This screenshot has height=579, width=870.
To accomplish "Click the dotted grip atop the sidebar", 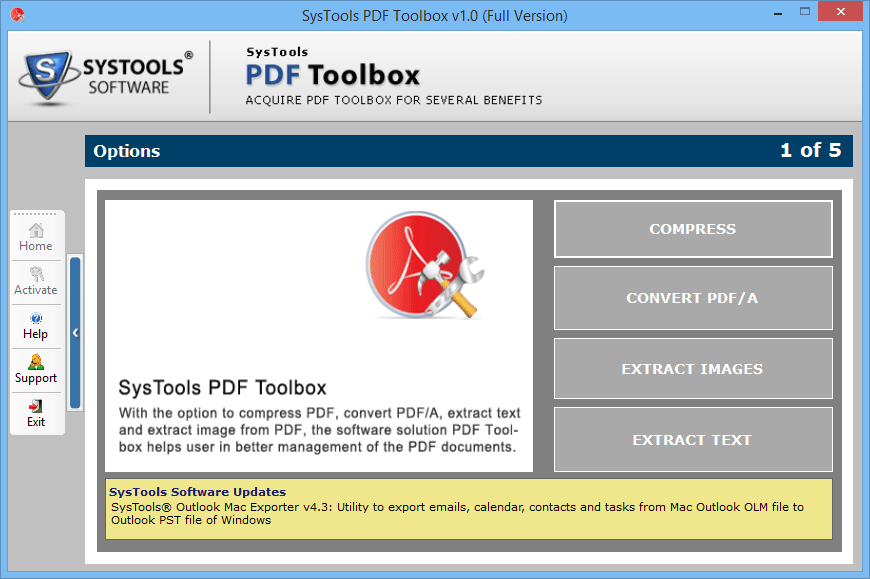I will [36, 214].
